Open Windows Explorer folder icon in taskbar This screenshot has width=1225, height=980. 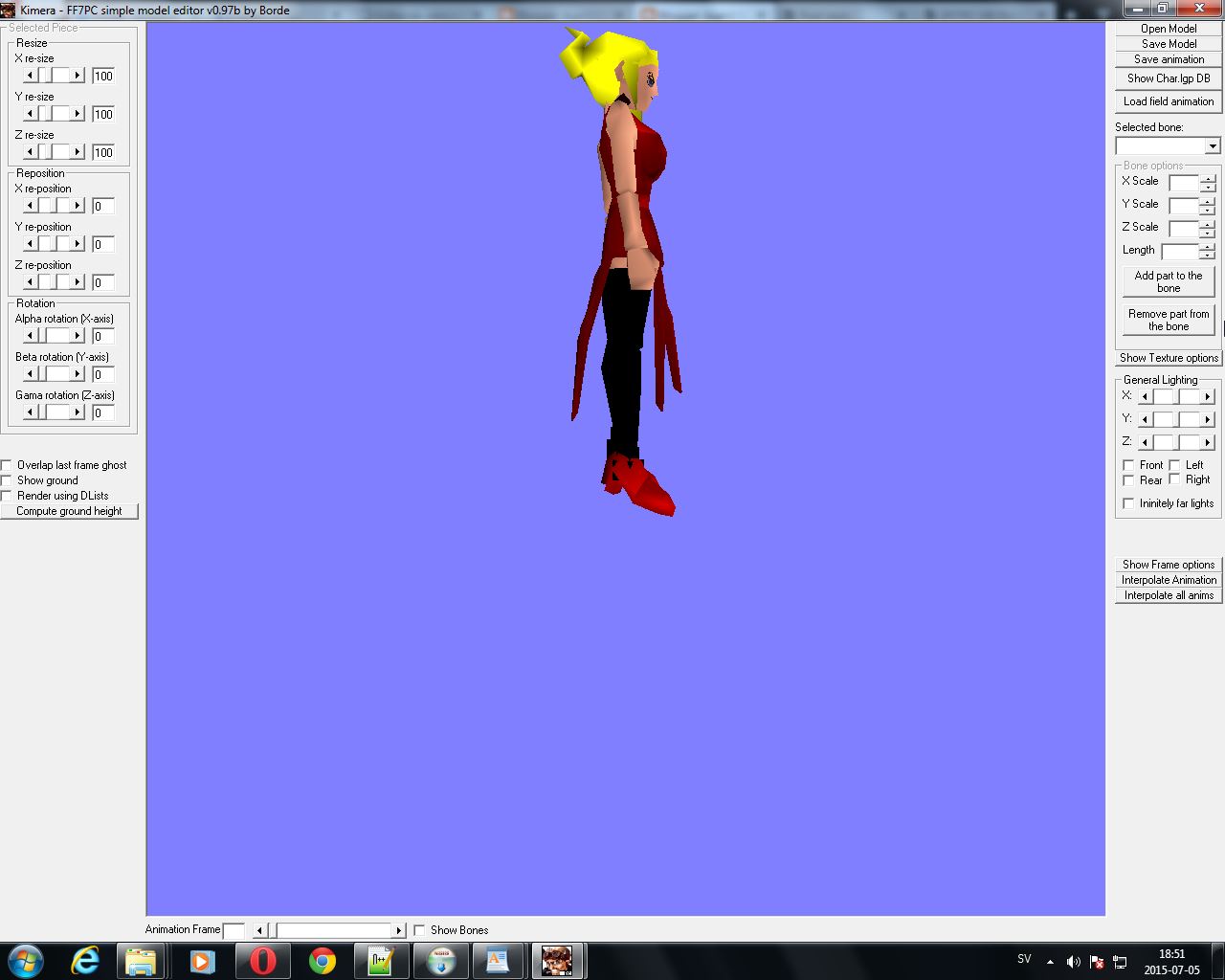[x=142, y=961]
